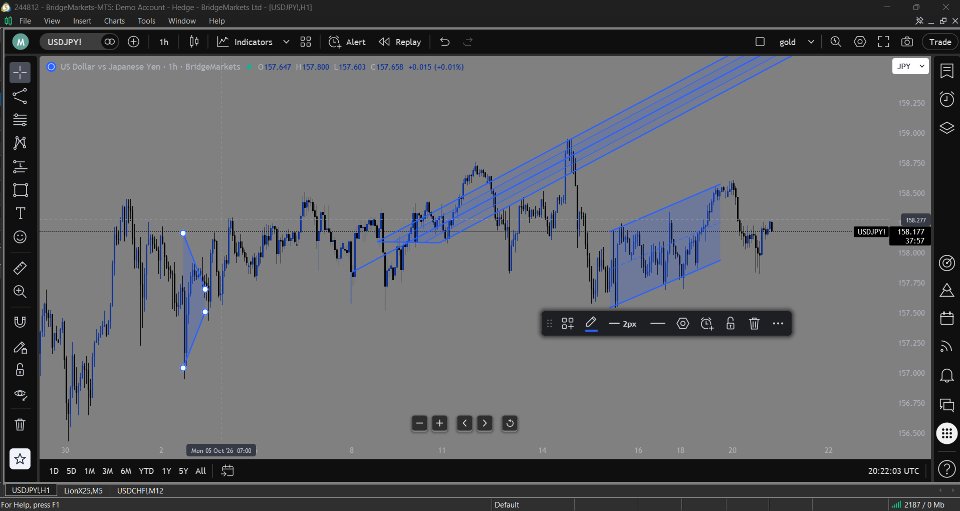The image size is (960, 511).
Task: Select the 1M time range
Action: click(89, 471)
